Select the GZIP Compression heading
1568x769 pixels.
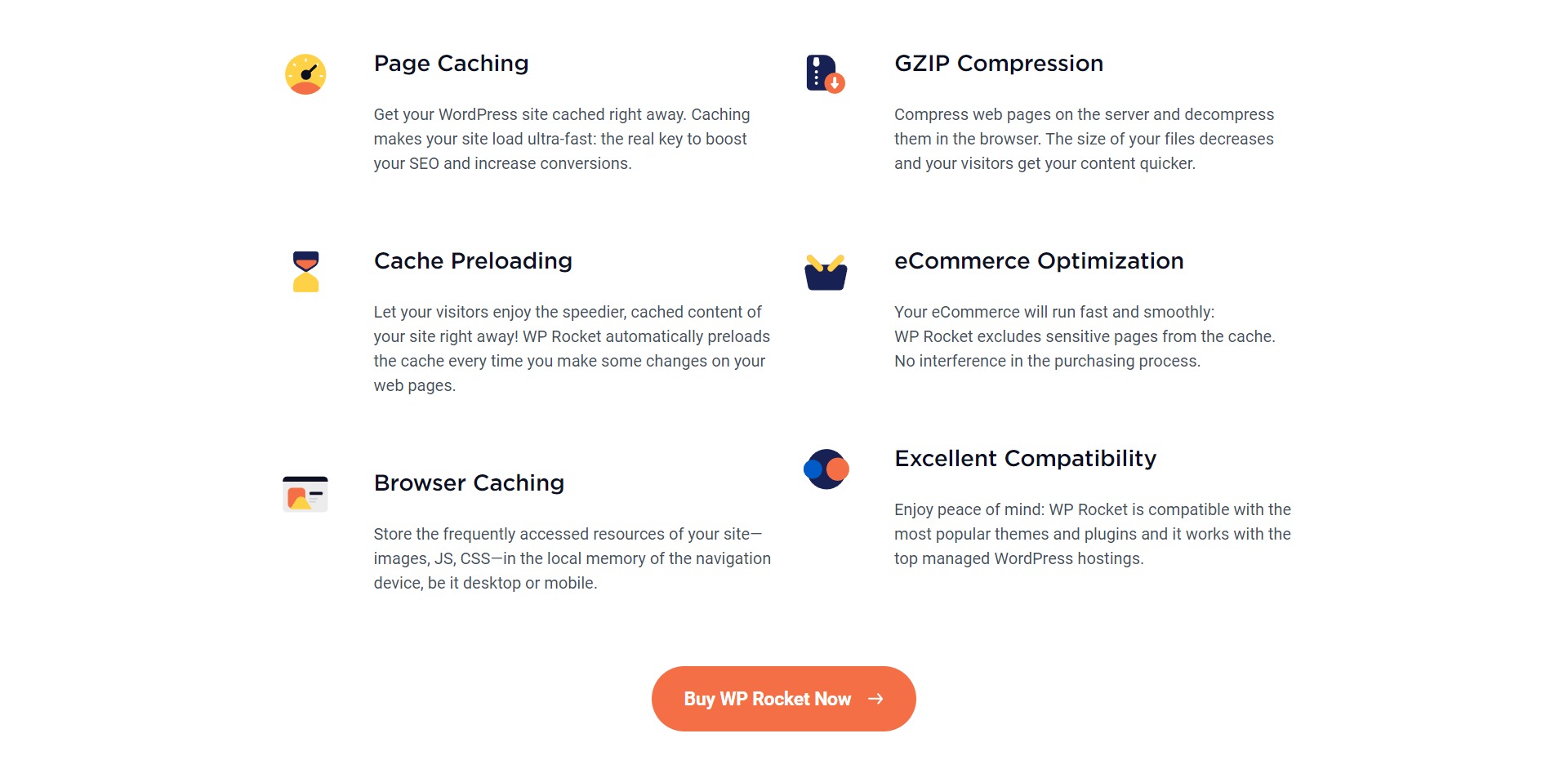coord(999,64)
